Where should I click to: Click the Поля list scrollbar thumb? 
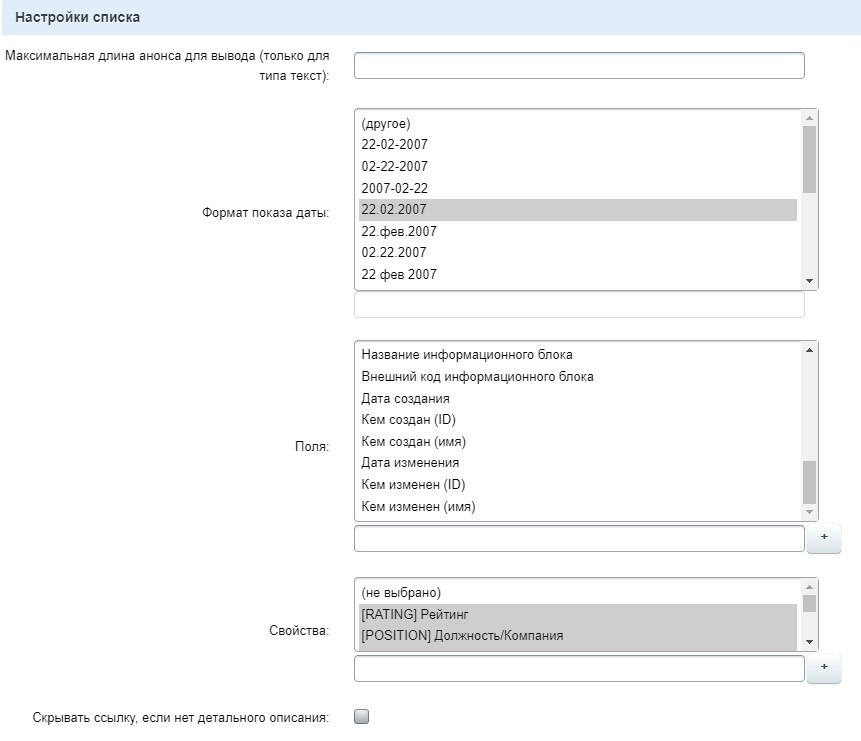[809, 481]
